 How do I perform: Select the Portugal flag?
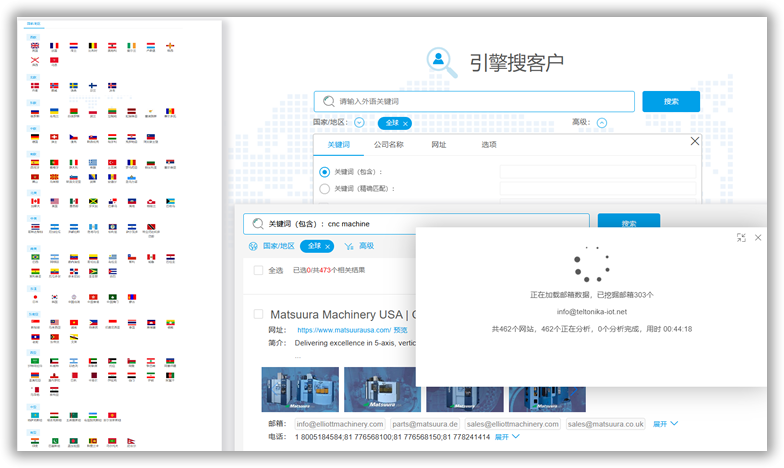(x=54, y=162)
